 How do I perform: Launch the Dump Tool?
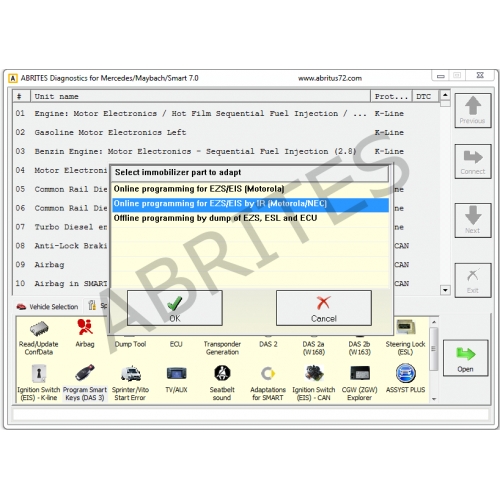pos(130,342)
